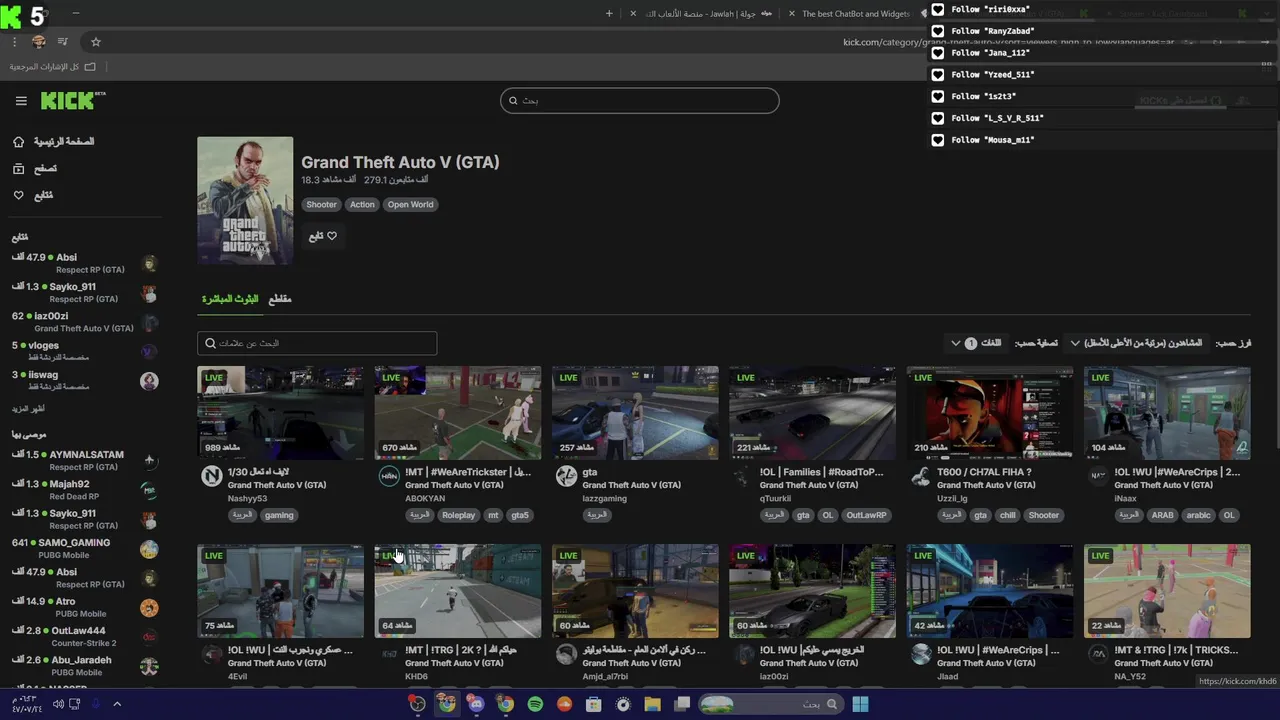
Task: Open the hamburger sidebar menu
Action: pyautogui.click(x=21, y=101)
